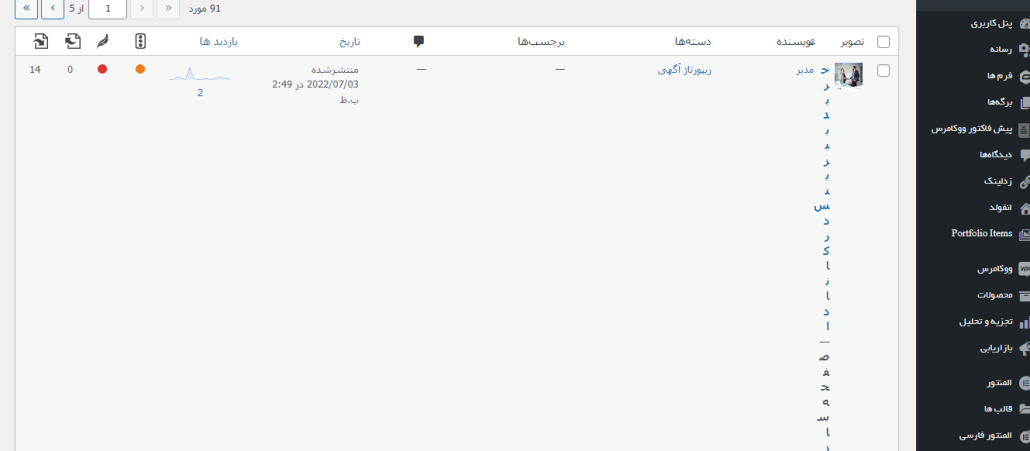Click the پیش فاکتور ووکامرس icon
The image size is (1030, 451).
click(x=1024, y=129)
